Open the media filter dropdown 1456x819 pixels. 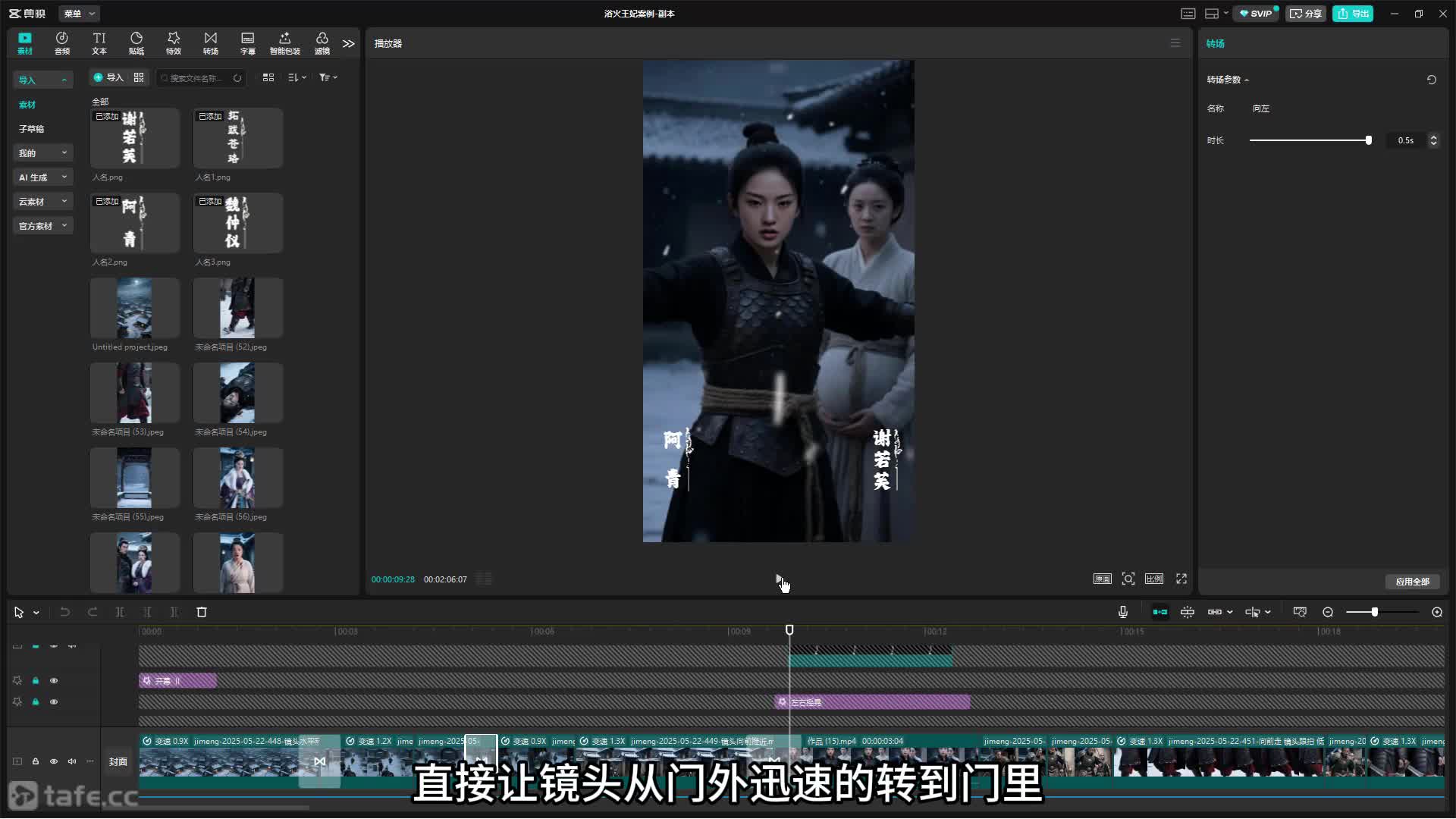click(x=328, y=77)
